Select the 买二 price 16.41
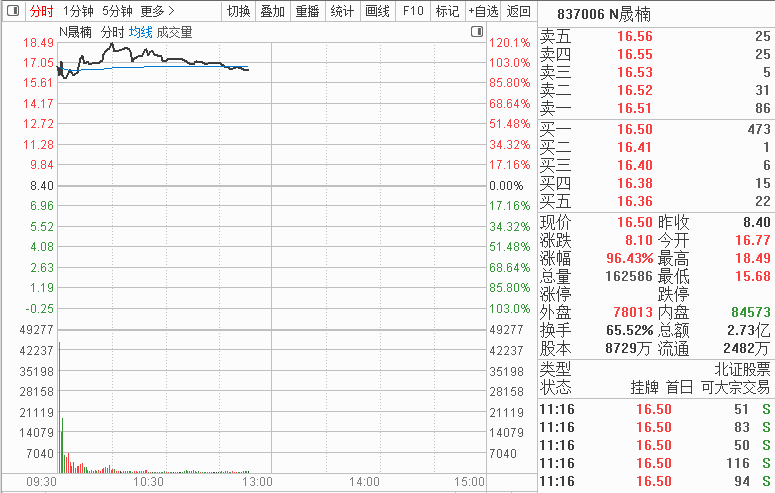 [x=635, y=147]
